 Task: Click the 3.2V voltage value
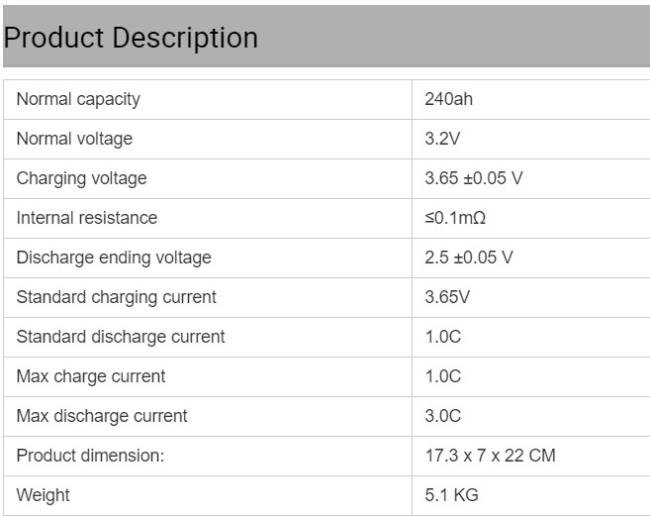pos(442,138)
